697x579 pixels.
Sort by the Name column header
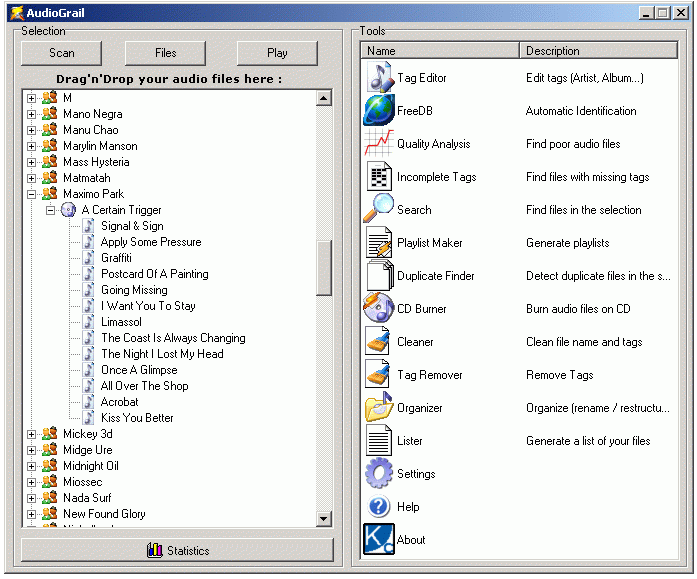pos(440,51)
